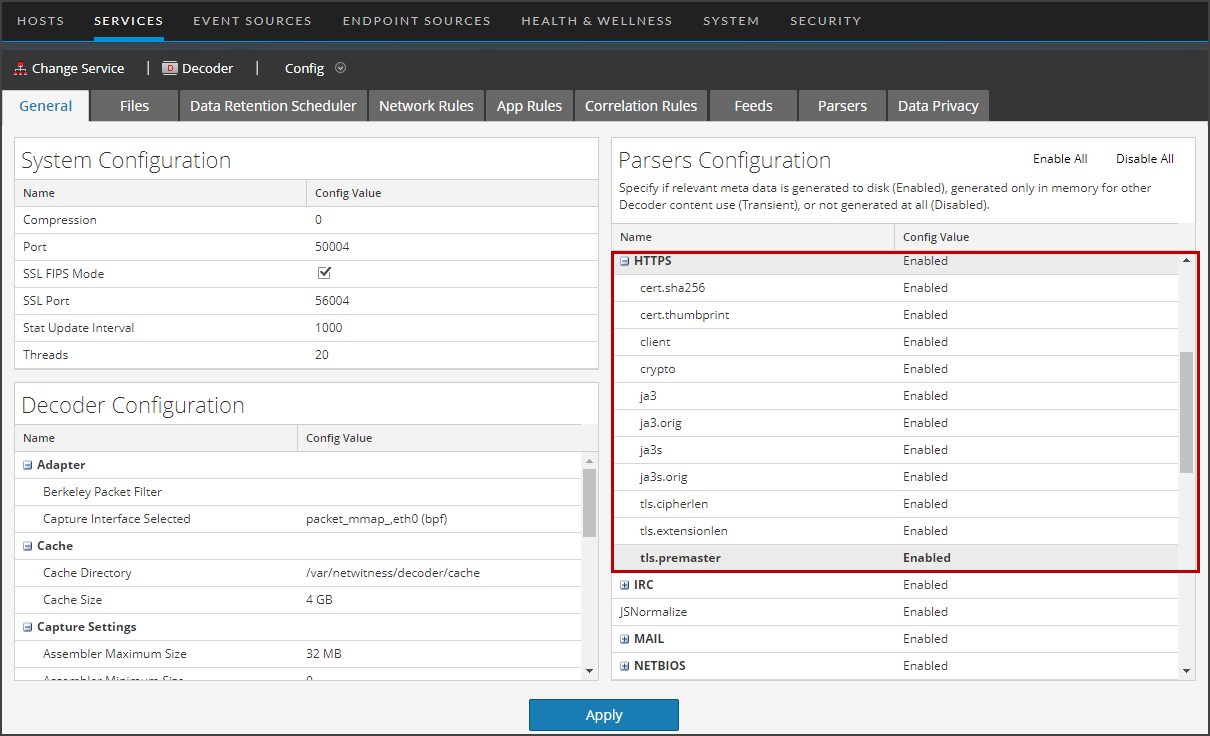Toggle the tls.premaster Enabled setting
1210x736 pixels.
925,557
